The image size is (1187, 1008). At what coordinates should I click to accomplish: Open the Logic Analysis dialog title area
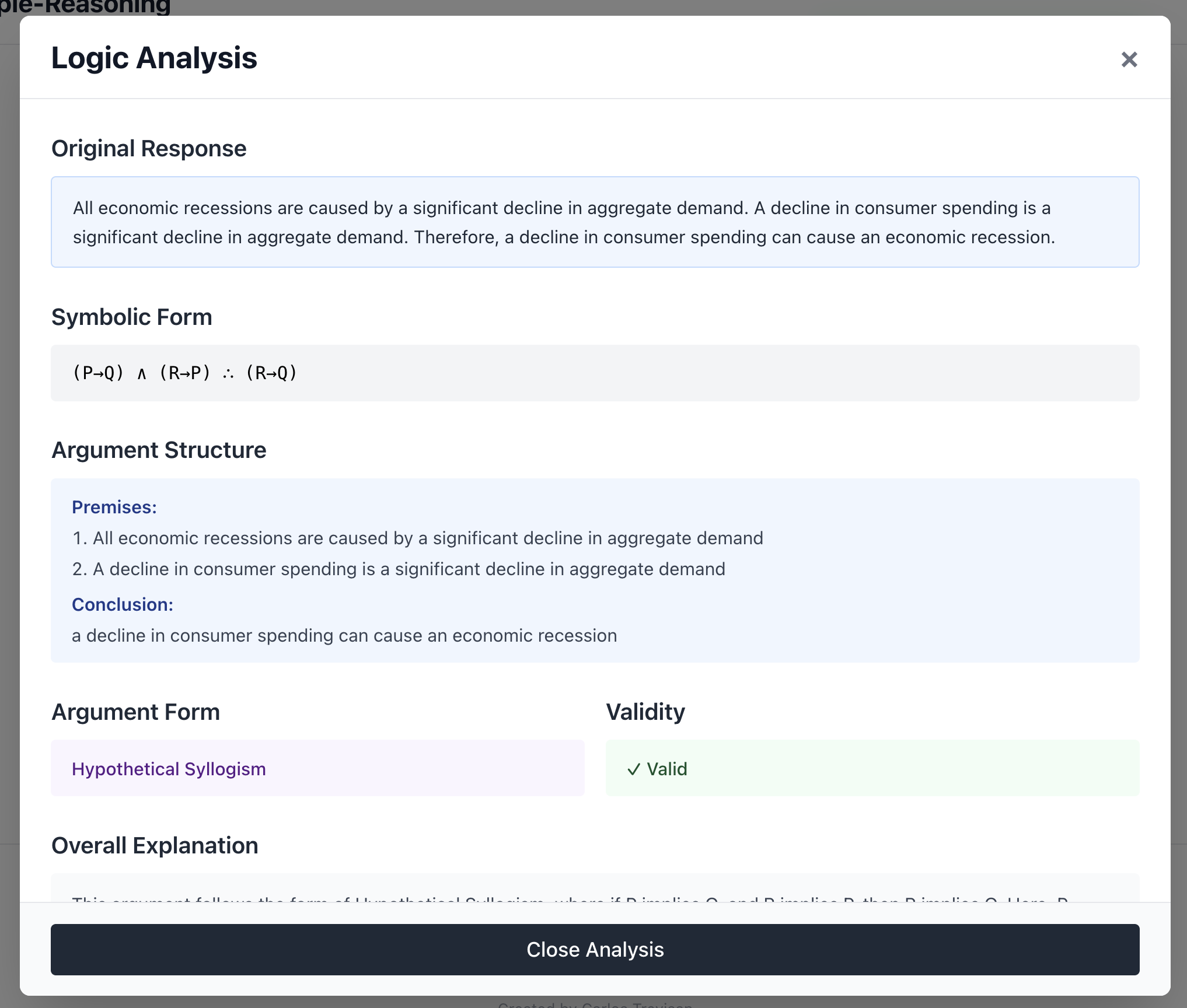(154, 58)
